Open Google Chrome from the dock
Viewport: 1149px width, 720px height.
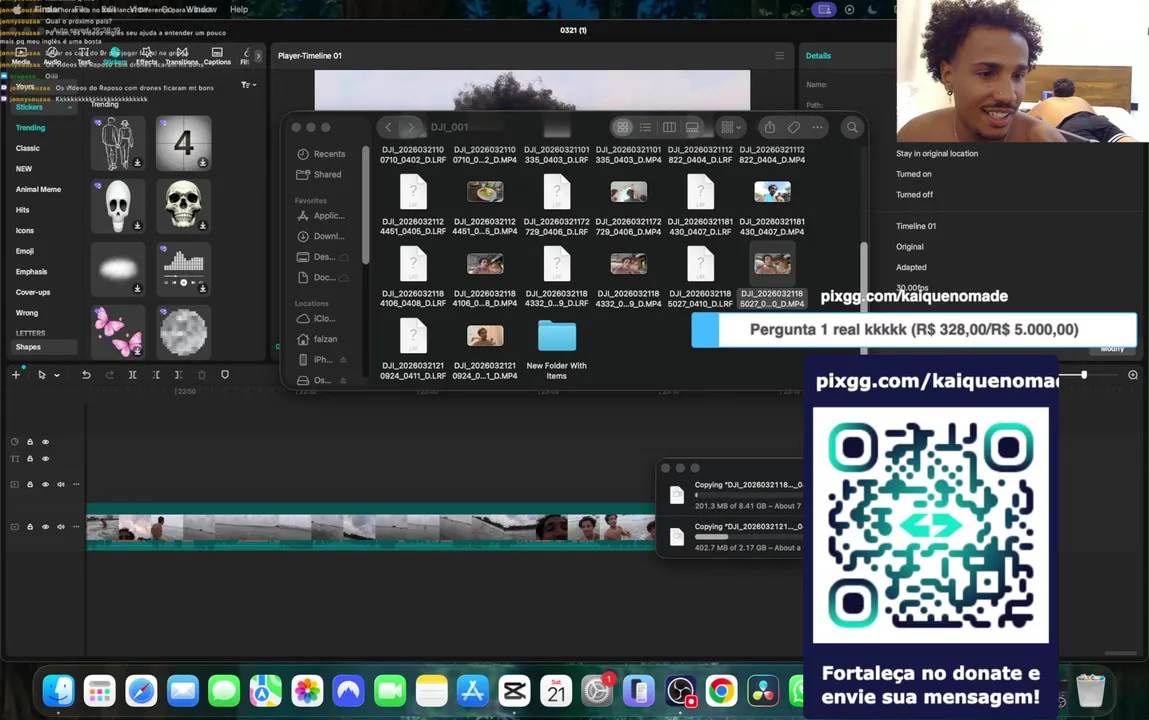(722, 691)
